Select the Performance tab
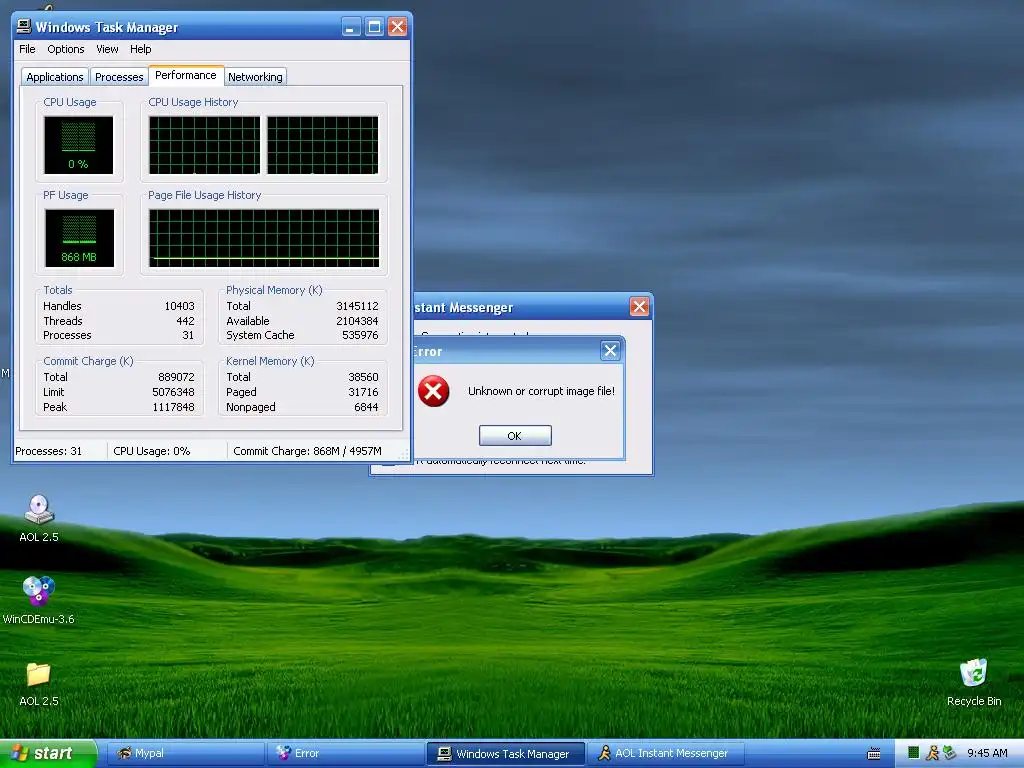The image size is (1024, 768). 186,75
